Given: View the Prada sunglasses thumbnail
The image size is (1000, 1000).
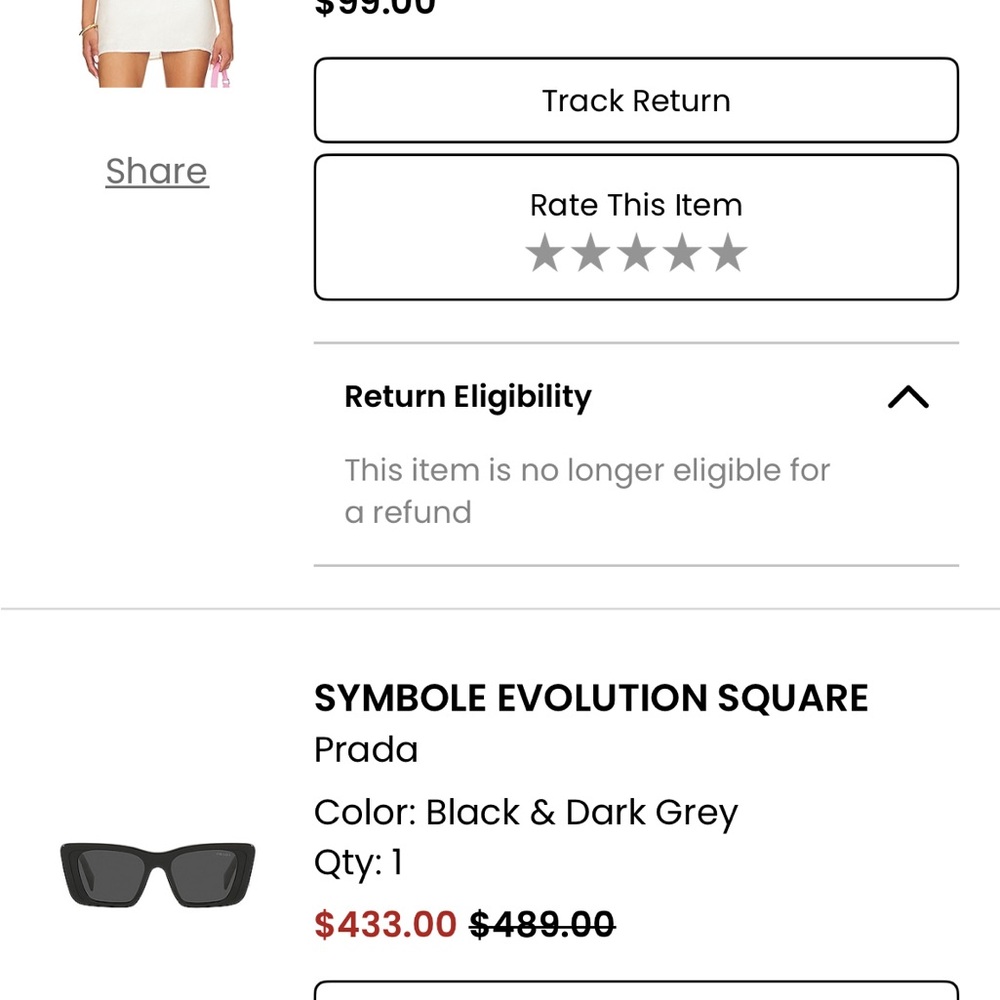Looking at the screenshot, I should click(157, 872).
